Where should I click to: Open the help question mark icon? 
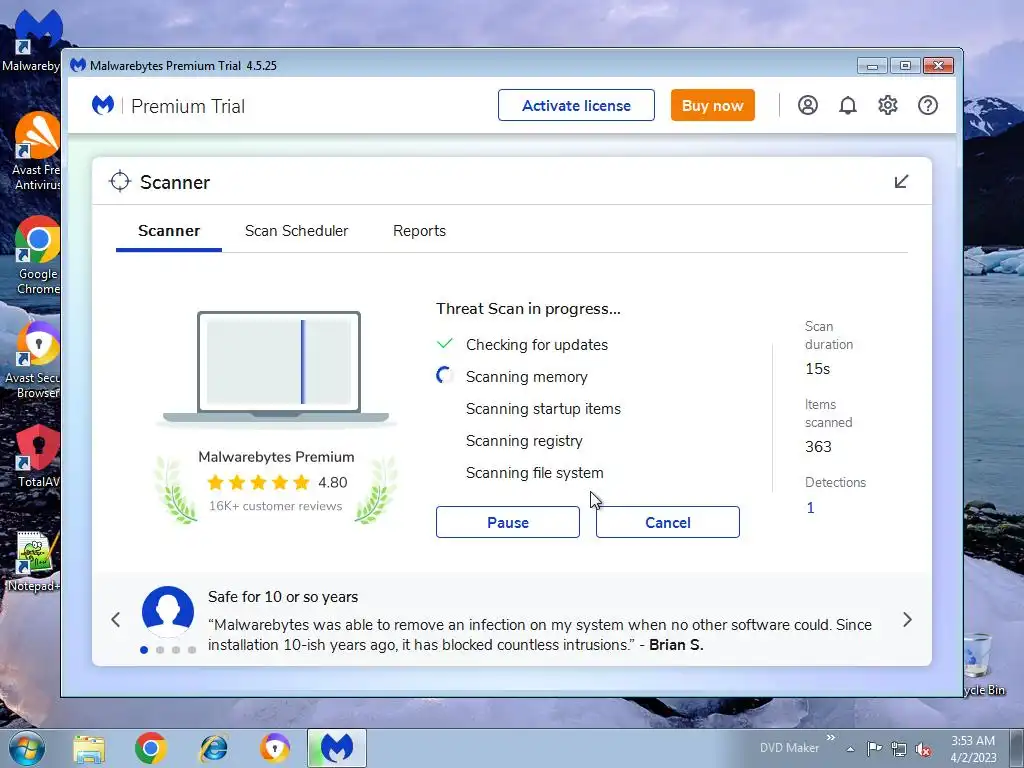[928, 105]
